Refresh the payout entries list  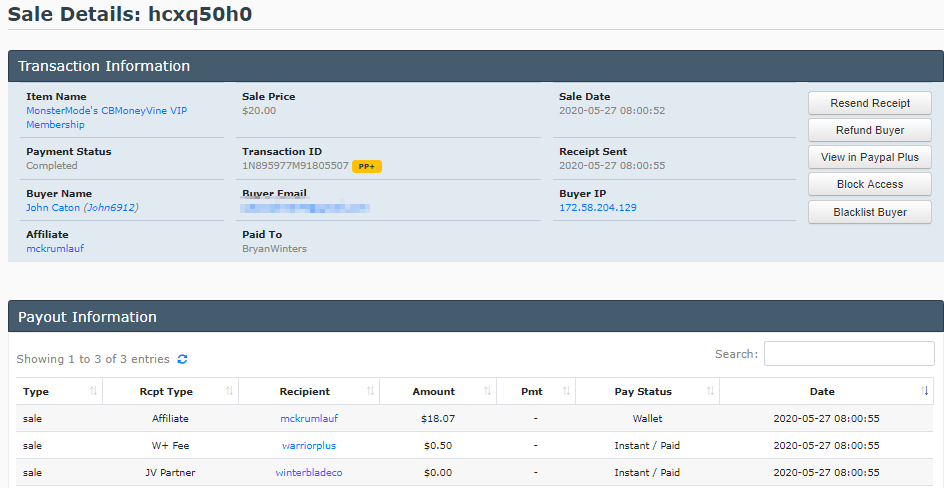182,359
